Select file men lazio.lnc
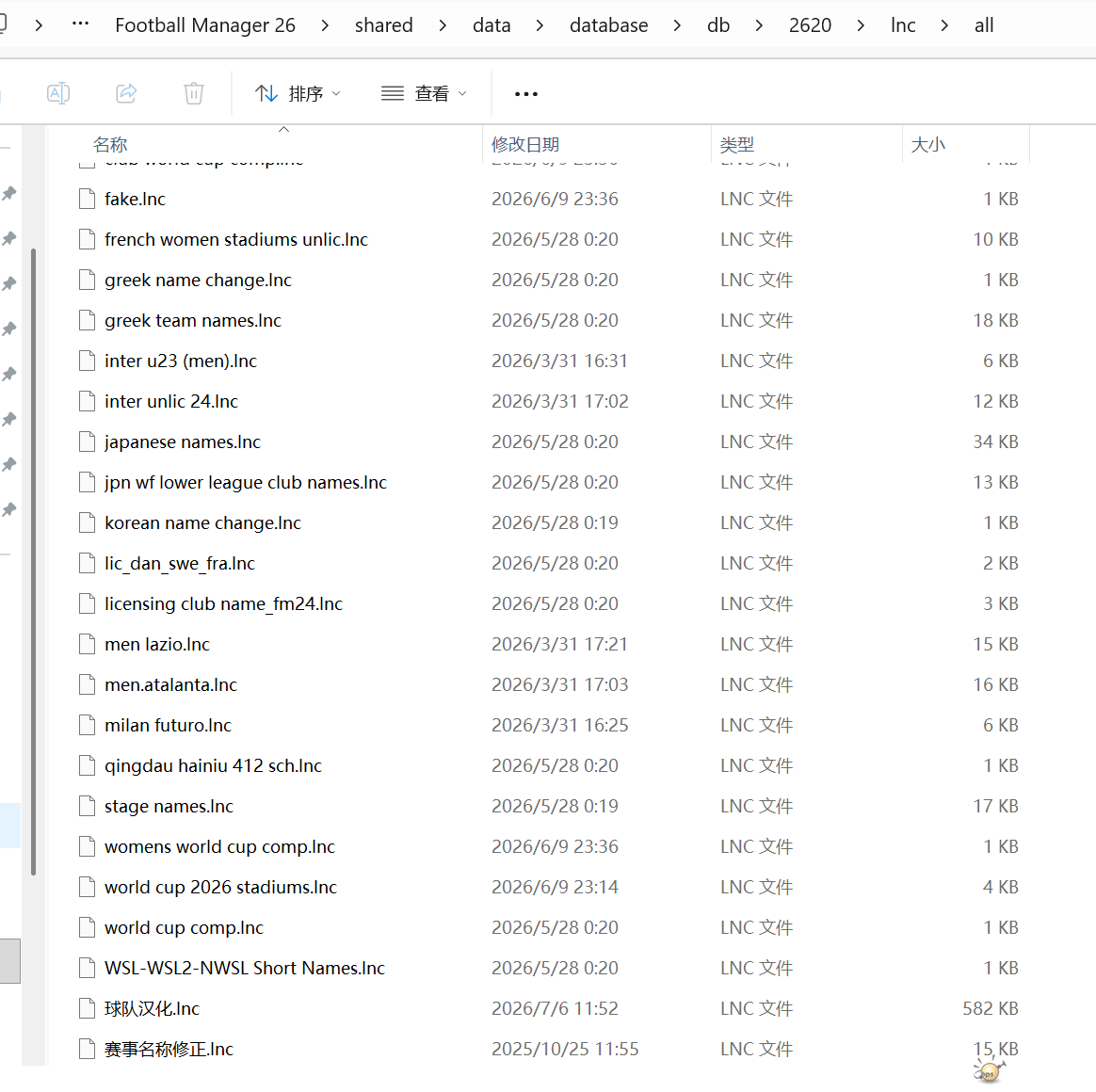Image resolution: width=1096 pixels, height=1092 pixels. 157,645
